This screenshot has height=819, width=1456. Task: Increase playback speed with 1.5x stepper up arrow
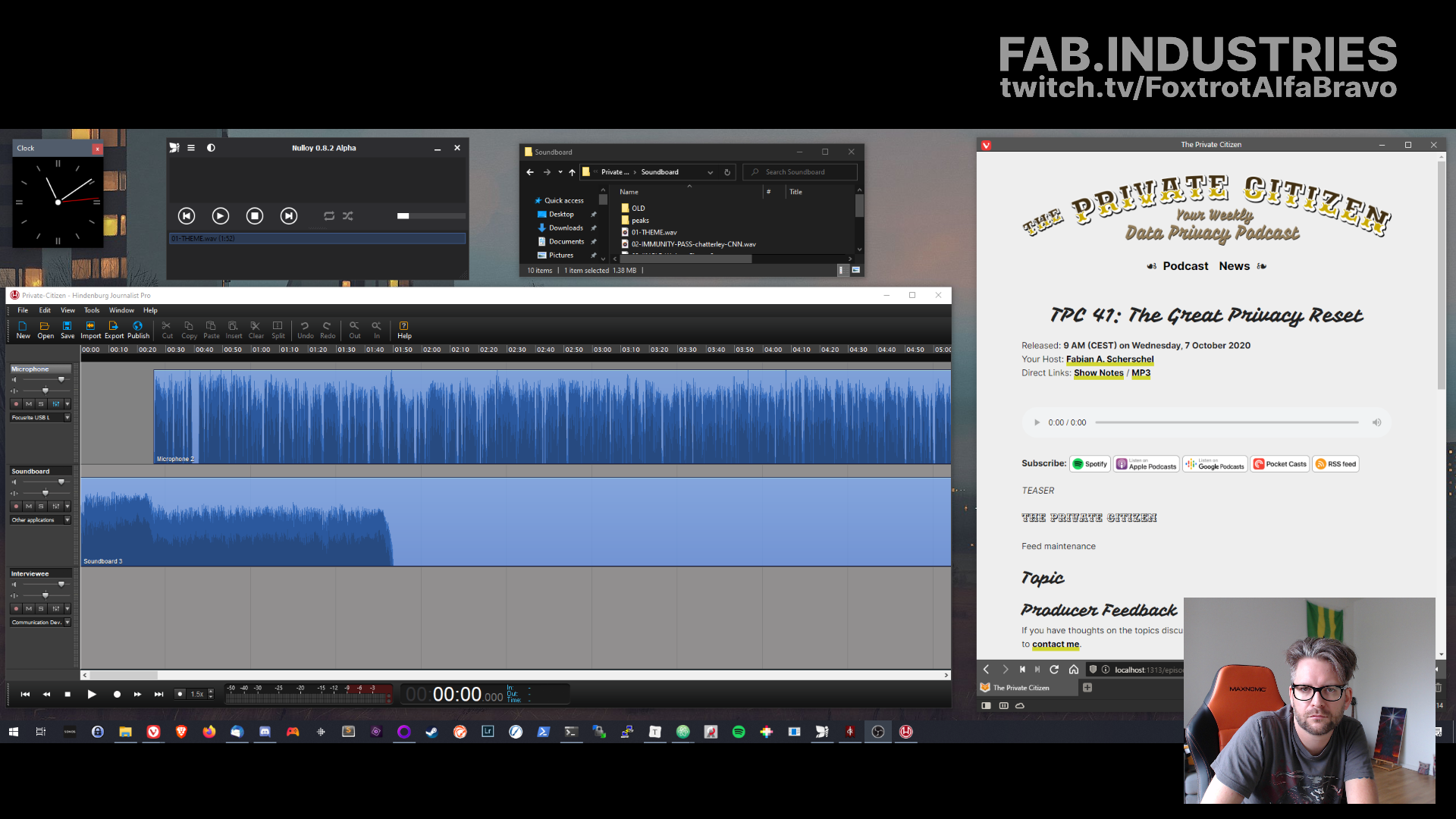[x=211, y=691]
